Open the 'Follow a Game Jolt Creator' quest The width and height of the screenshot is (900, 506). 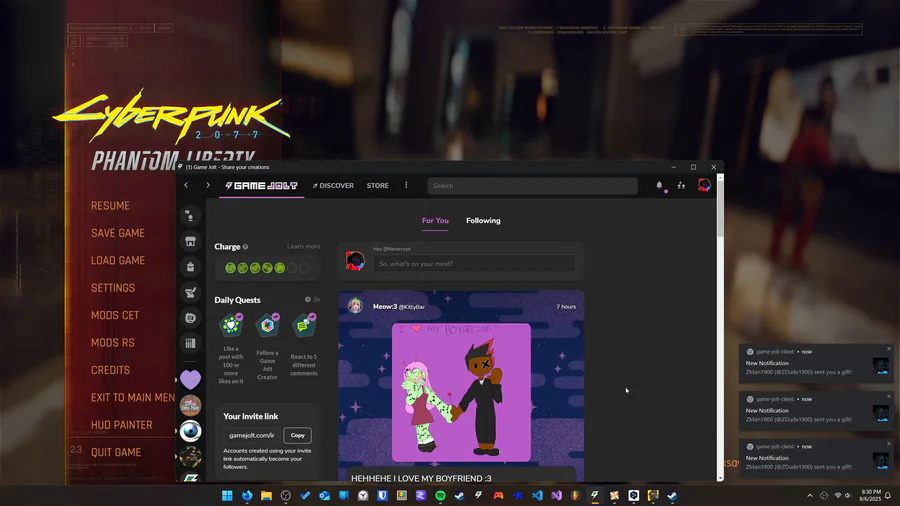coord(267,347)
